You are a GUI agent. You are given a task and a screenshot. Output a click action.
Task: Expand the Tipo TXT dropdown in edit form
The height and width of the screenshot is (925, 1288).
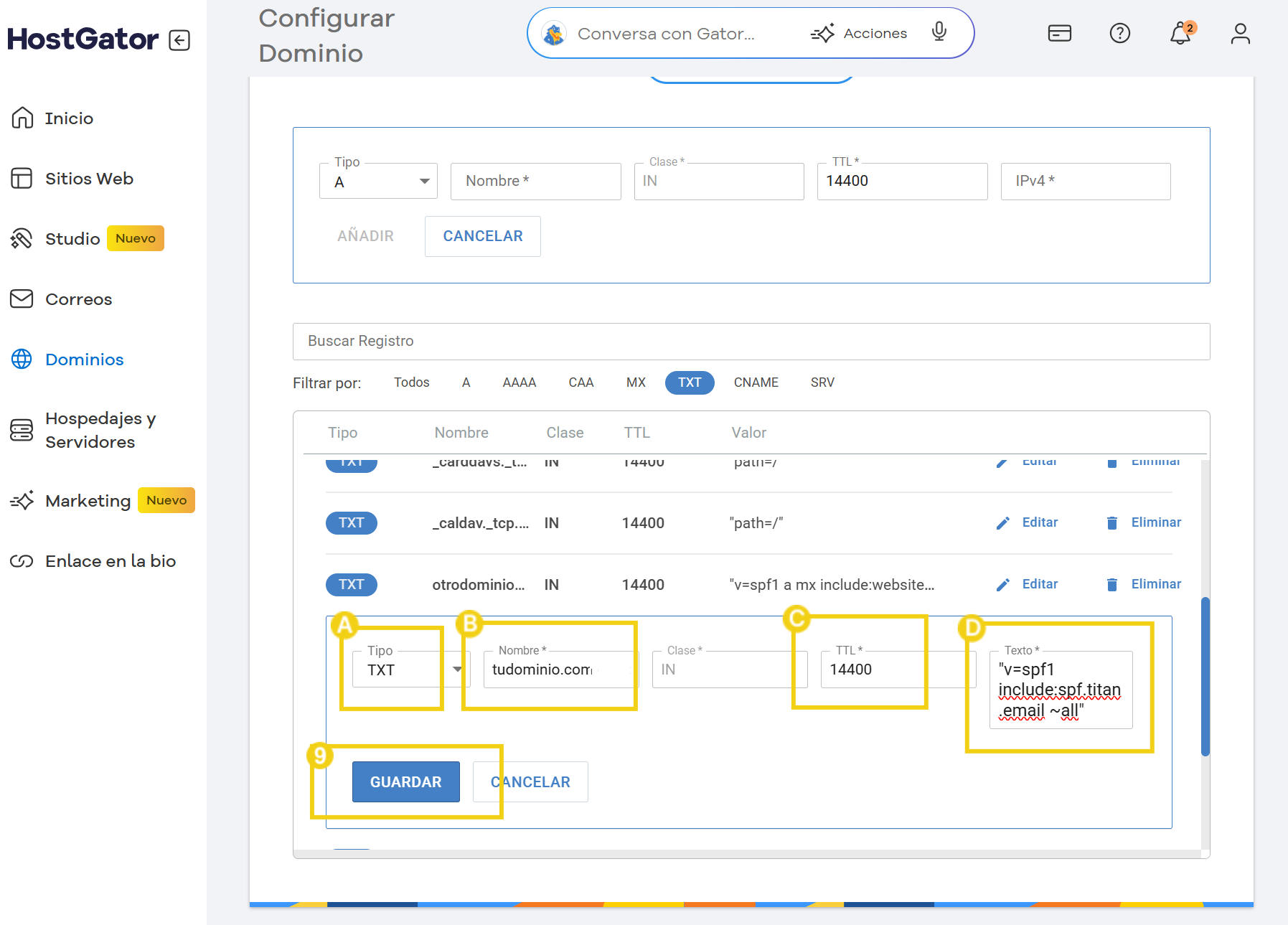457,670
